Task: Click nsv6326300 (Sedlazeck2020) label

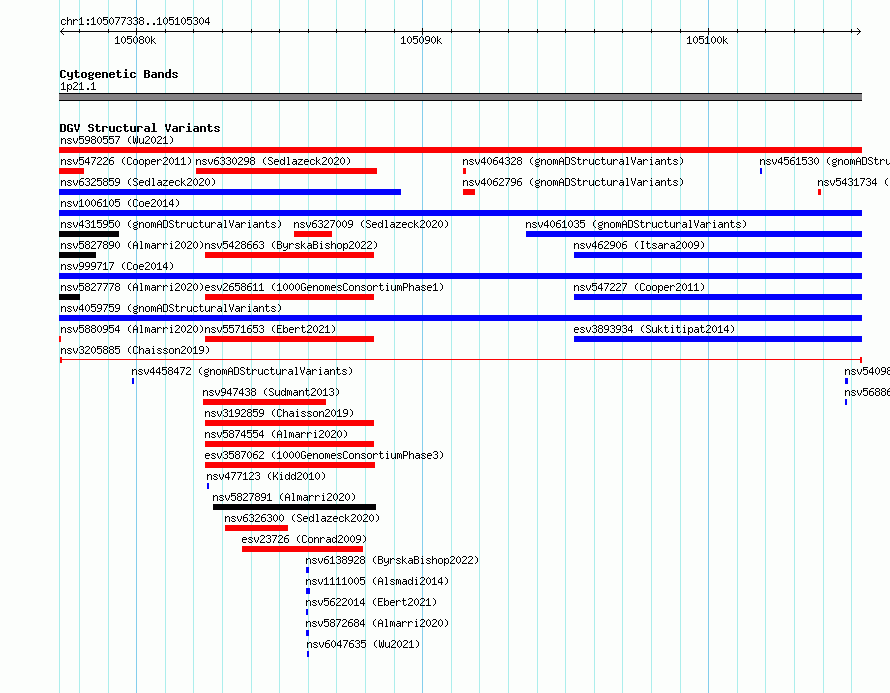Action: click(x=302, y=518)
